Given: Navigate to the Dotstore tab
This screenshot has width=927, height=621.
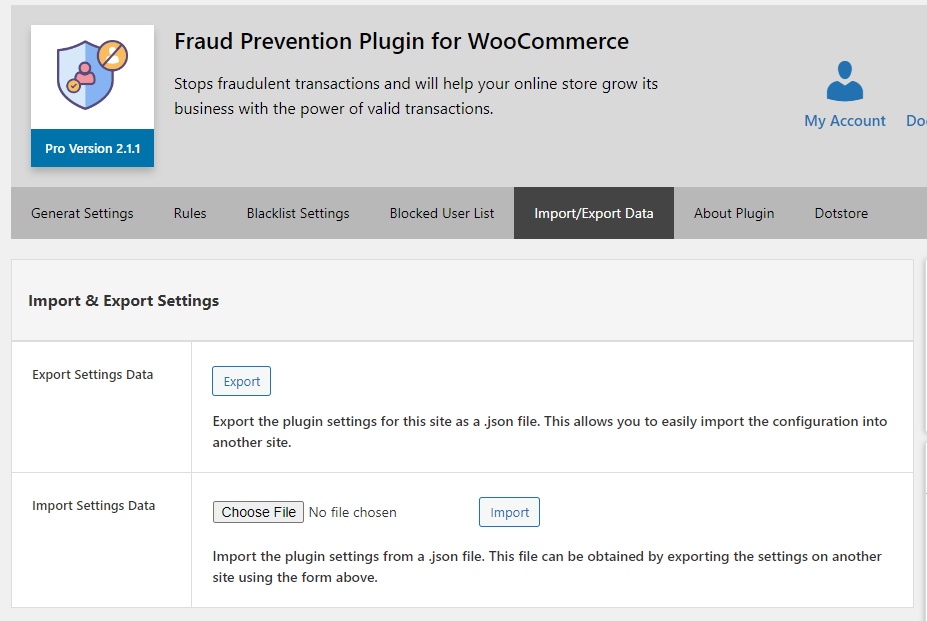Looking at the screenshot, I should (x=841, y=213).
